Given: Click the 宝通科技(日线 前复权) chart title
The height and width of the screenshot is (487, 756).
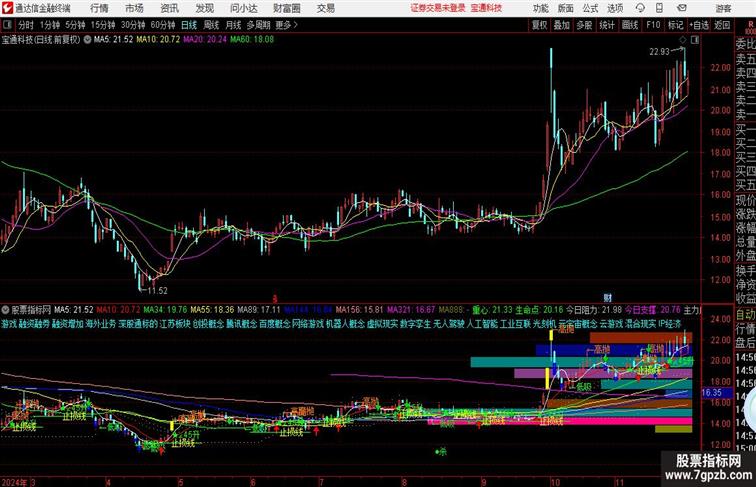Looking at the screenshot, I should (x=41, y=40).
